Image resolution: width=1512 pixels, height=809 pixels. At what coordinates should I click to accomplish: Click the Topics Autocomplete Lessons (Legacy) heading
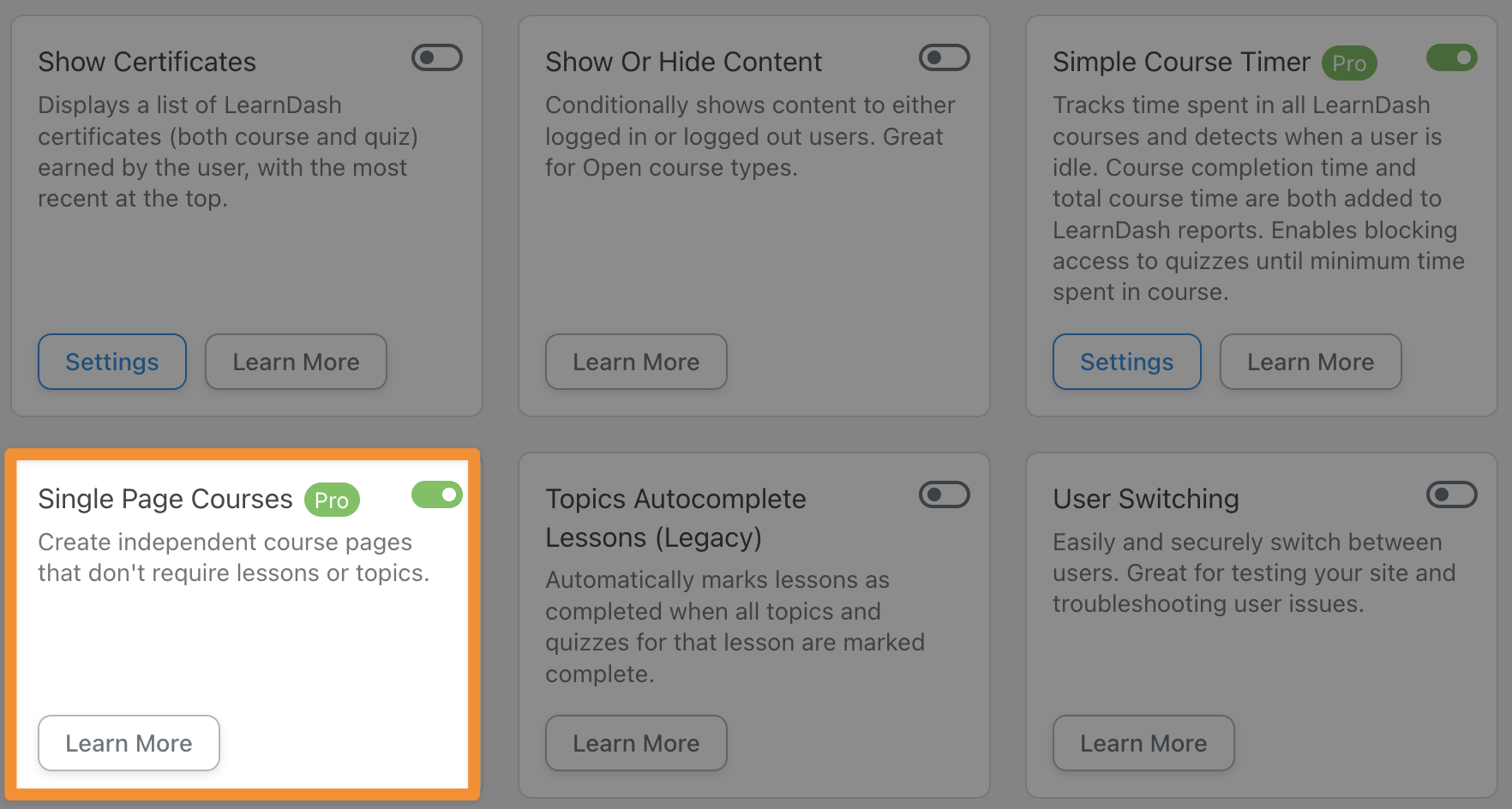pos(675,518)
